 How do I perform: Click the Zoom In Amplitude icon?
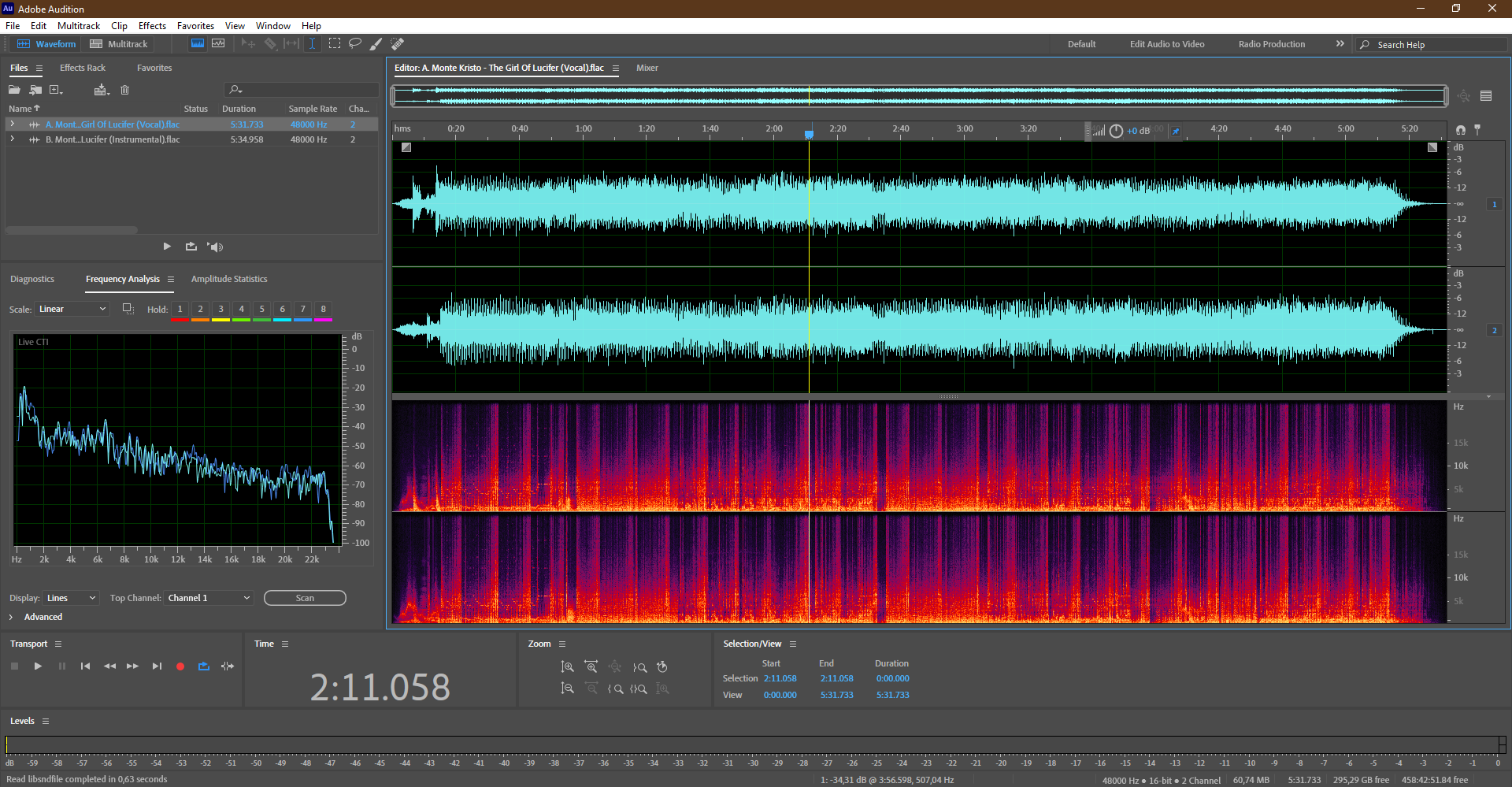click(567, 667)
